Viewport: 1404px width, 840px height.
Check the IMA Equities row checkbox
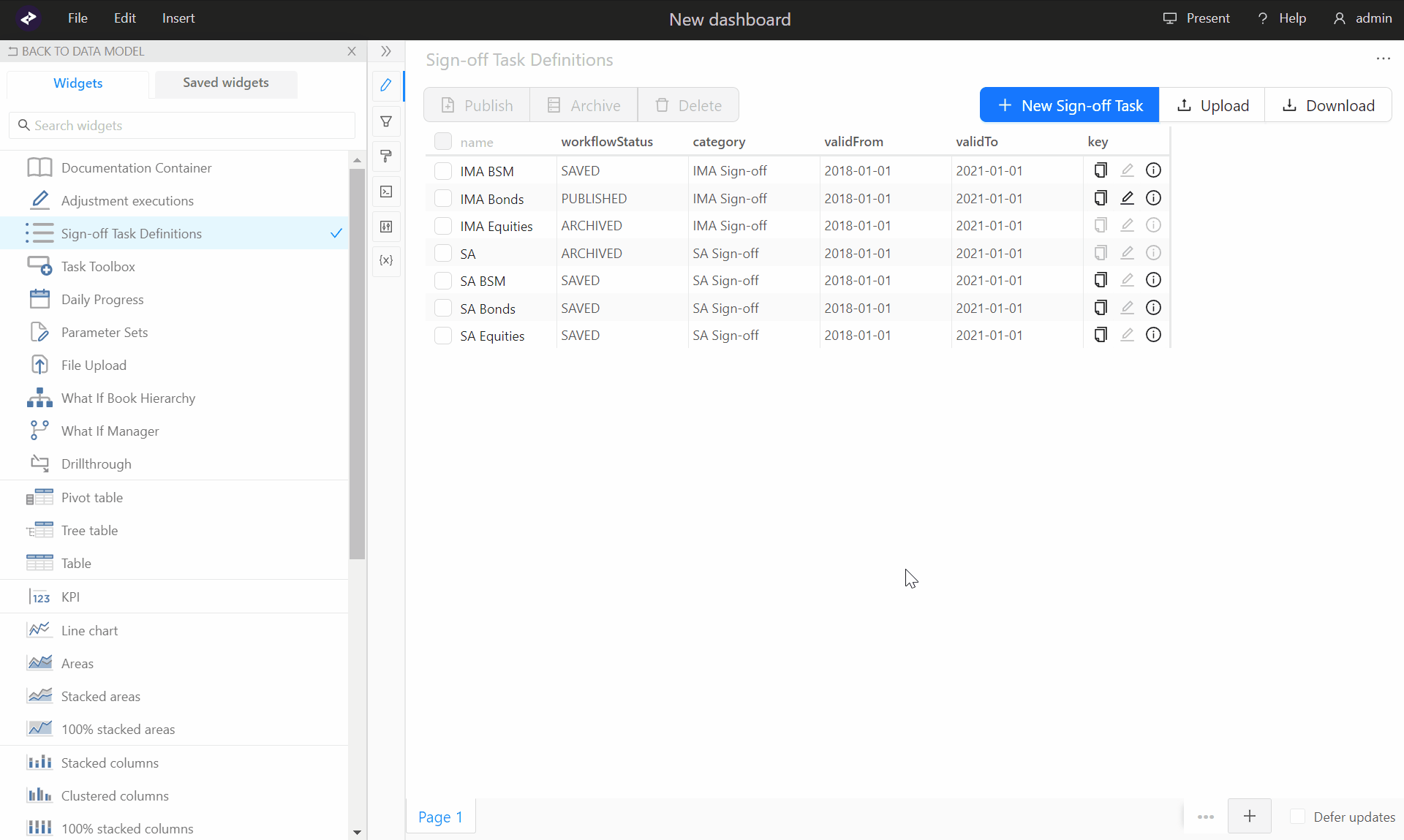click(x=443, y=226)
